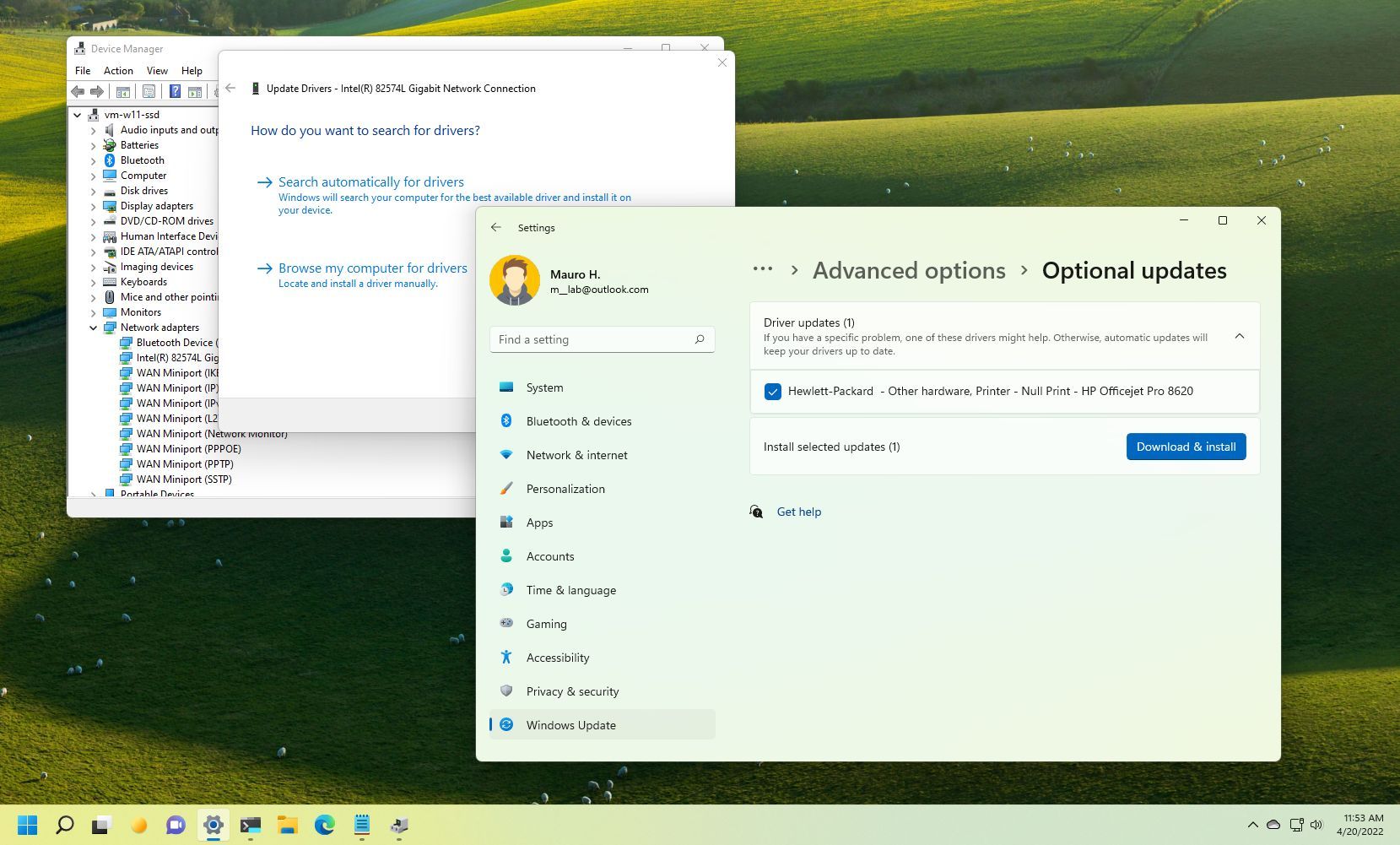Expand the Batteries tree node

click(93, 144)
